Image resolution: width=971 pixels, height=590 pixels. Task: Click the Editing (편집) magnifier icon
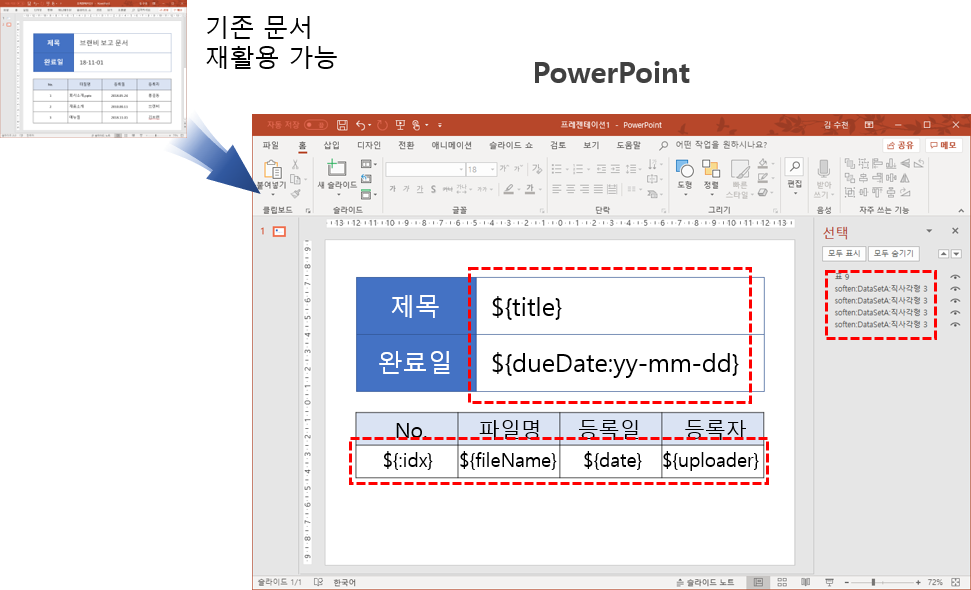coord(794,167)
